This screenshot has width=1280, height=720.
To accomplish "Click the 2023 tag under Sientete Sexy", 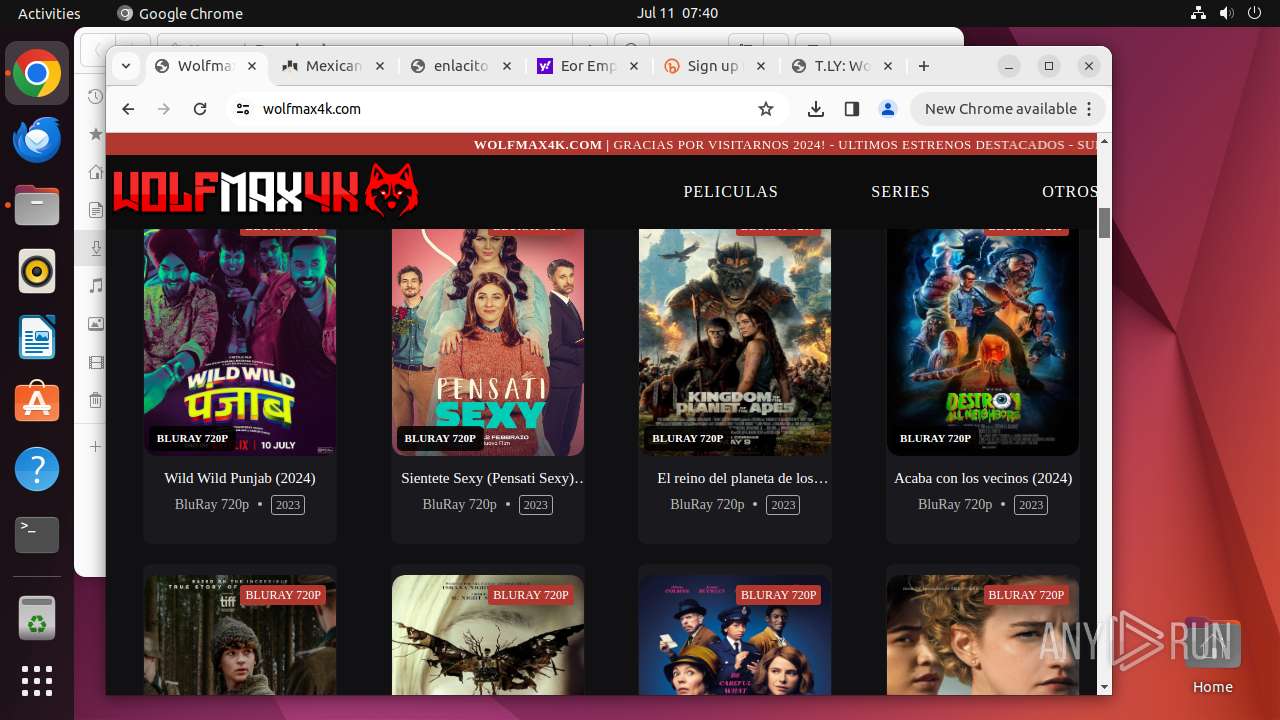I will pos(536,504).
